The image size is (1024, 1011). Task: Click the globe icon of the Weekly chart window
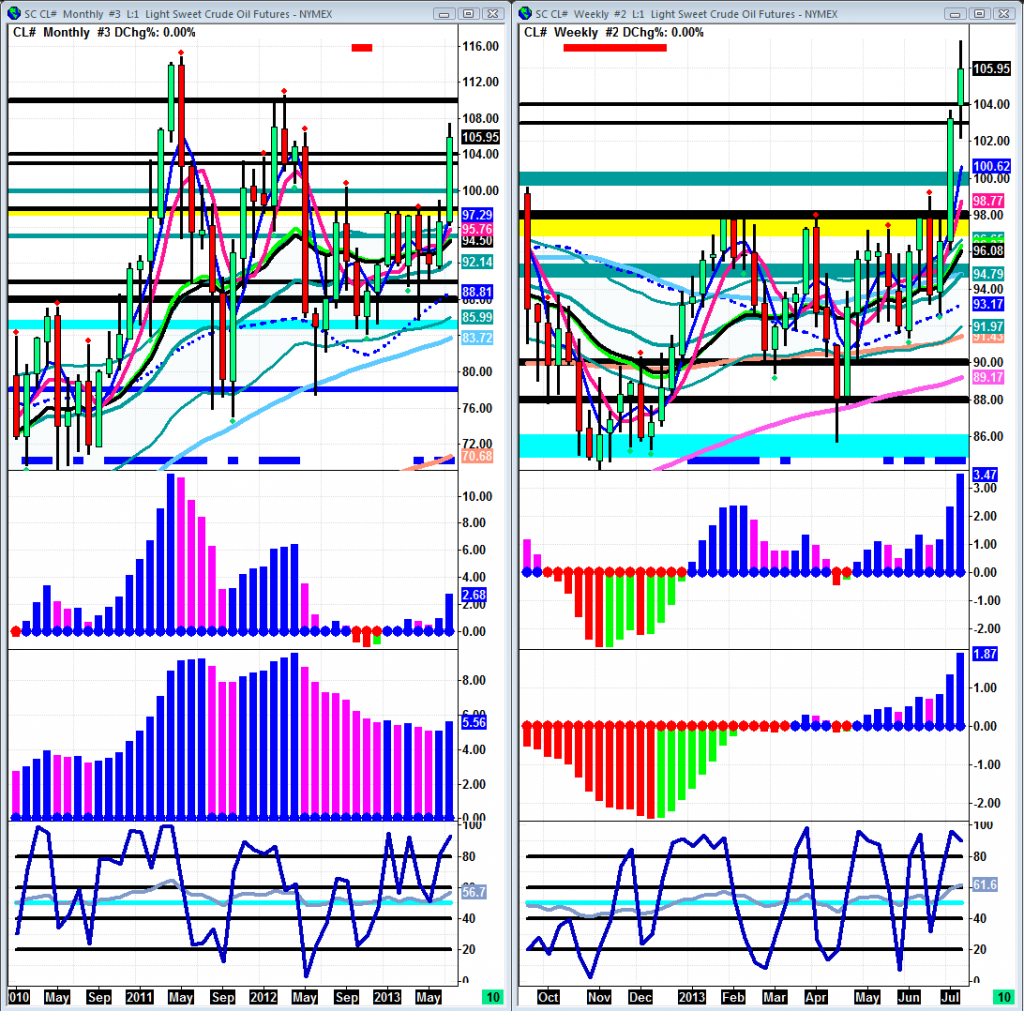(528, 12)
